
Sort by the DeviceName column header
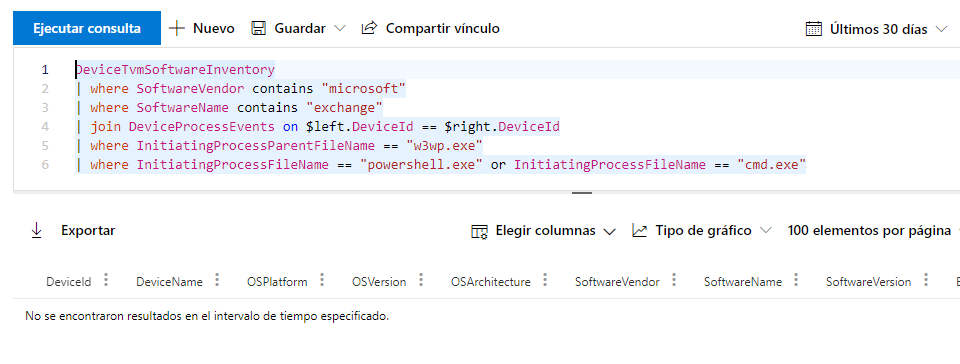[x=169, y=282]
